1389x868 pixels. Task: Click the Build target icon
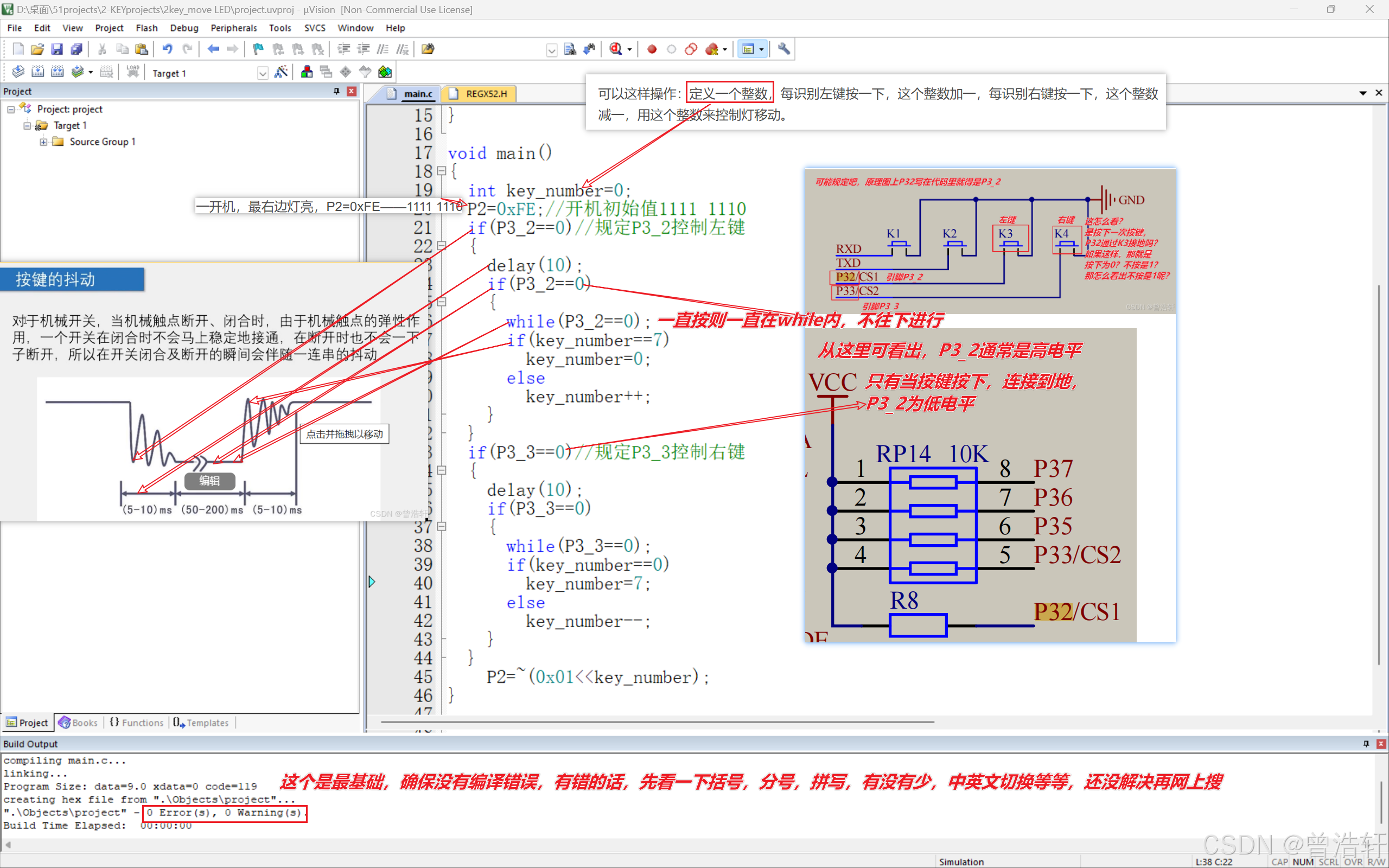(x=37, y=72)
